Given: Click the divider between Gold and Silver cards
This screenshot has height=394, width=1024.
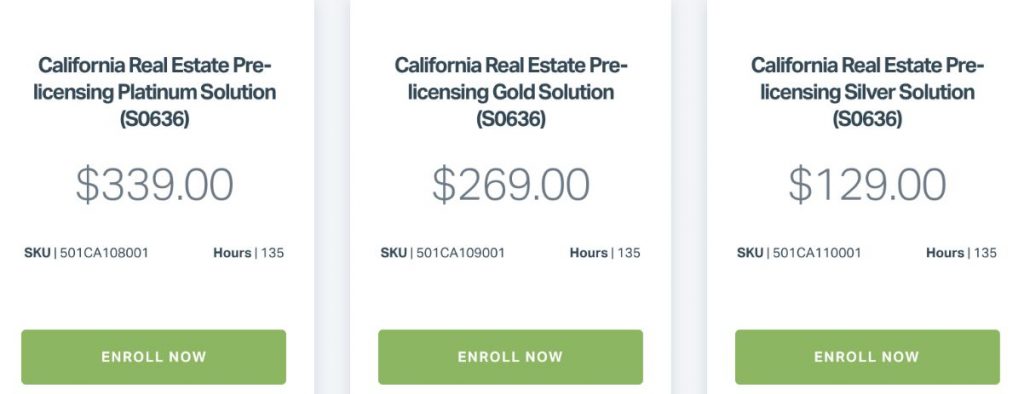Looking at the screenshot, I should pyautogui.click(x=689, y=197).
